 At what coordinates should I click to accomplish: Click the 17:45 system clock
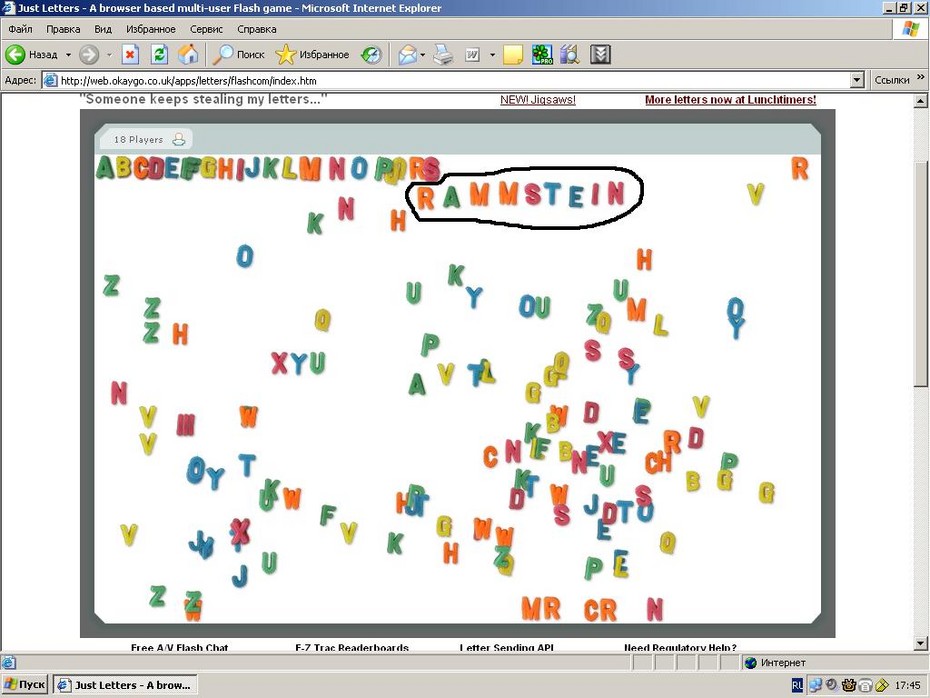[907, 686]
